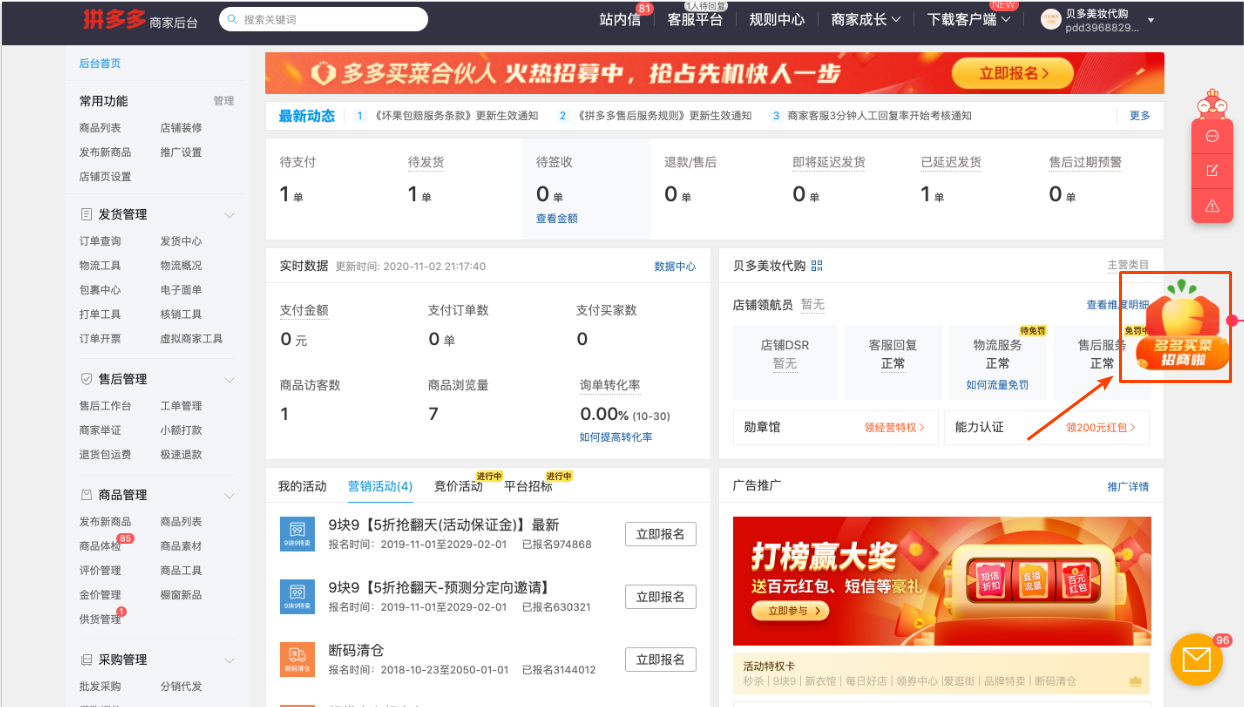Open 电子面单 in the sidebar

[x=181, y=290]
